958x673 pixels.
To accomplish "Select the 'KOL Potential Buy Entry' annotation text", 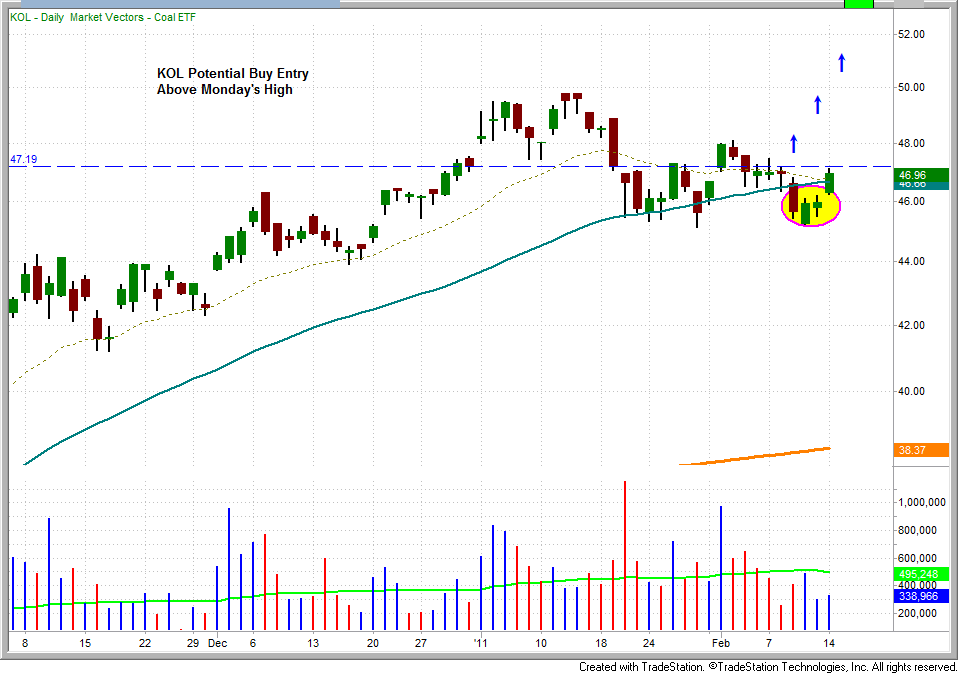I will click(x=233, y=73).
